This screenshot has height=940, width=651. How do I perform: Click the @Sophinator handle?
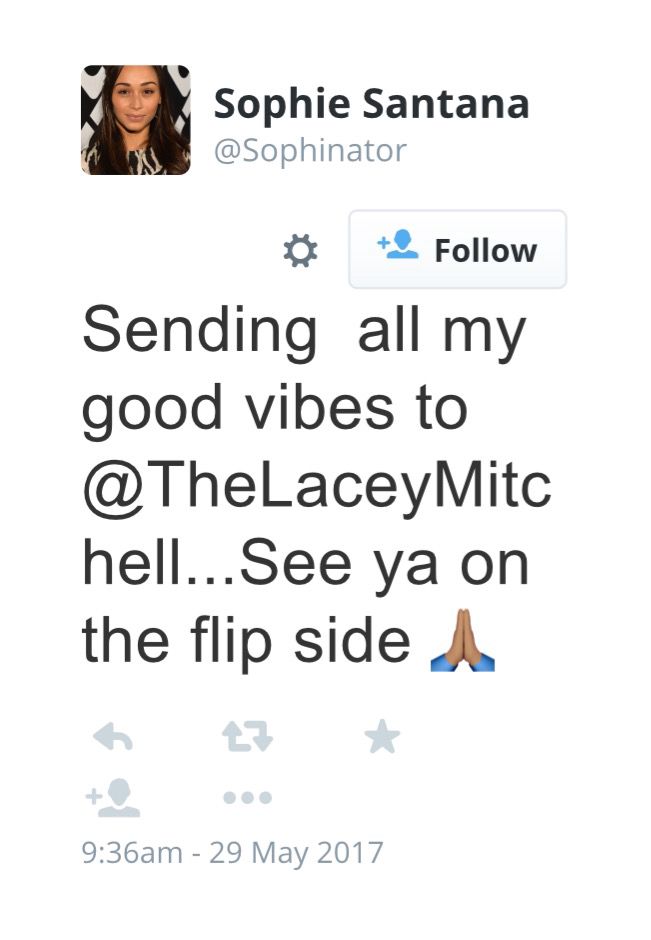click(310, 150)
